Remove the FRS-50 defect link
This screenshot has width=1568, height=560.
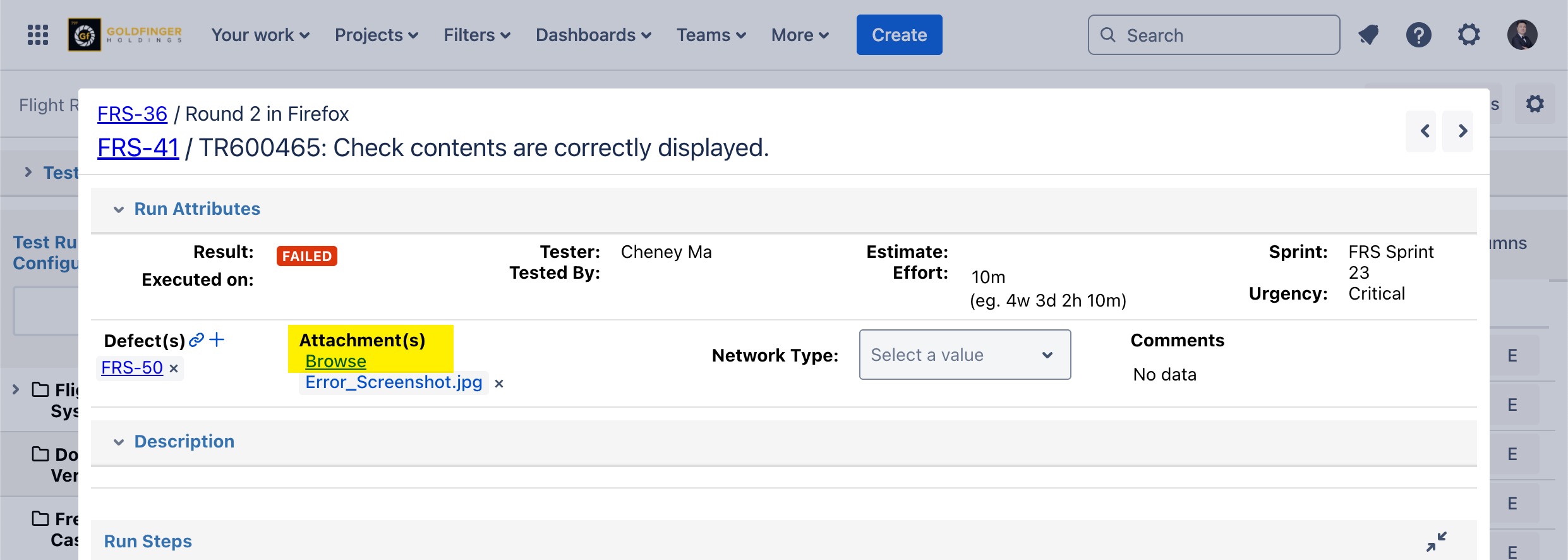174,368
